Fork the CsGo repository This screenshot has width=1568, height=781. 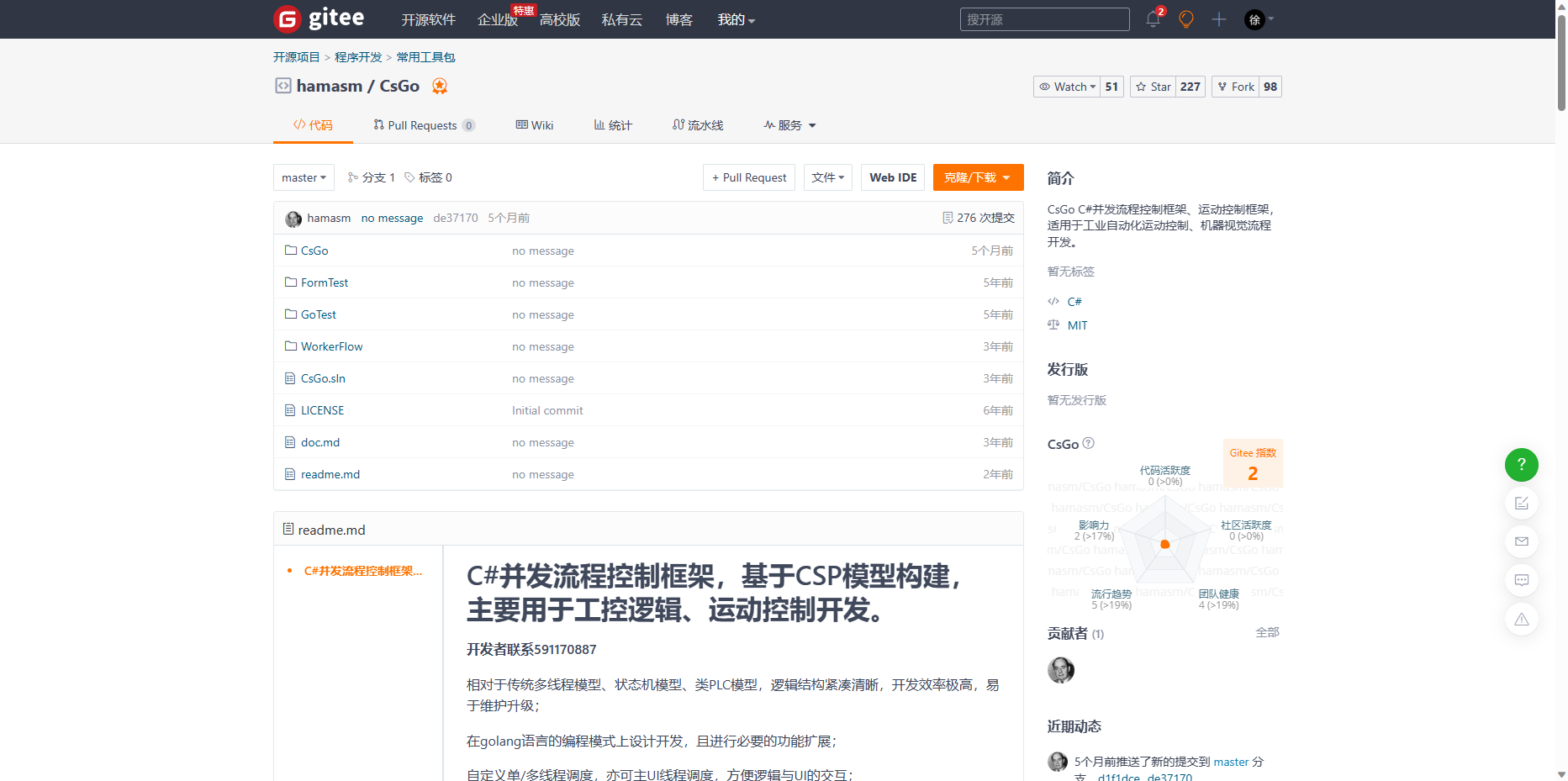[1235, 87]
